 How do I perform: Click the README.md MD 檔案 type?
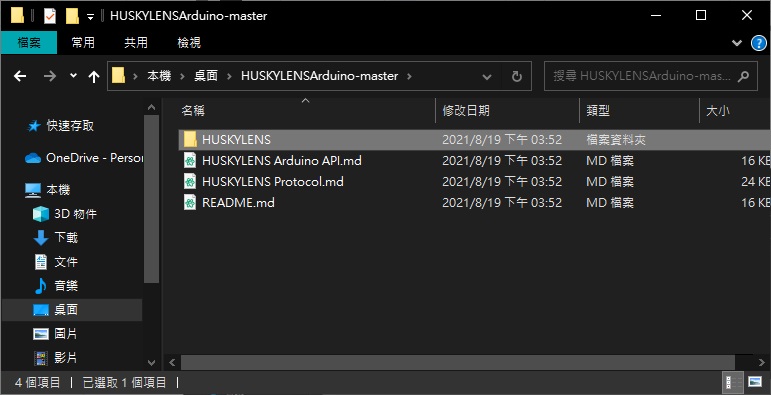tap(610, 203)
